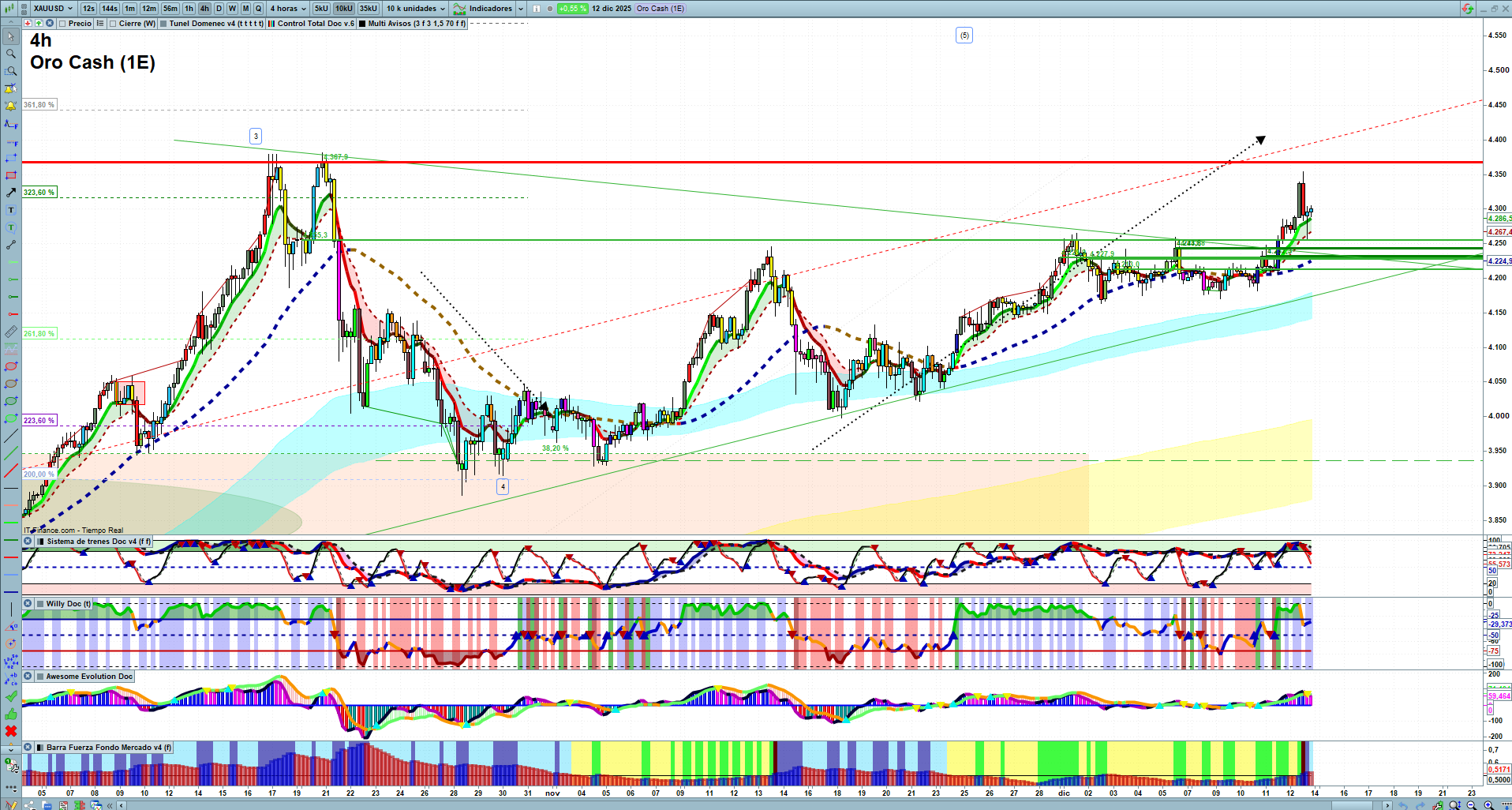The width and height of the screenshot is (1512, 810).
Task: Close the Awesome Evolution Doc panel
Action: pyautogui.click(x=28, y=677)
